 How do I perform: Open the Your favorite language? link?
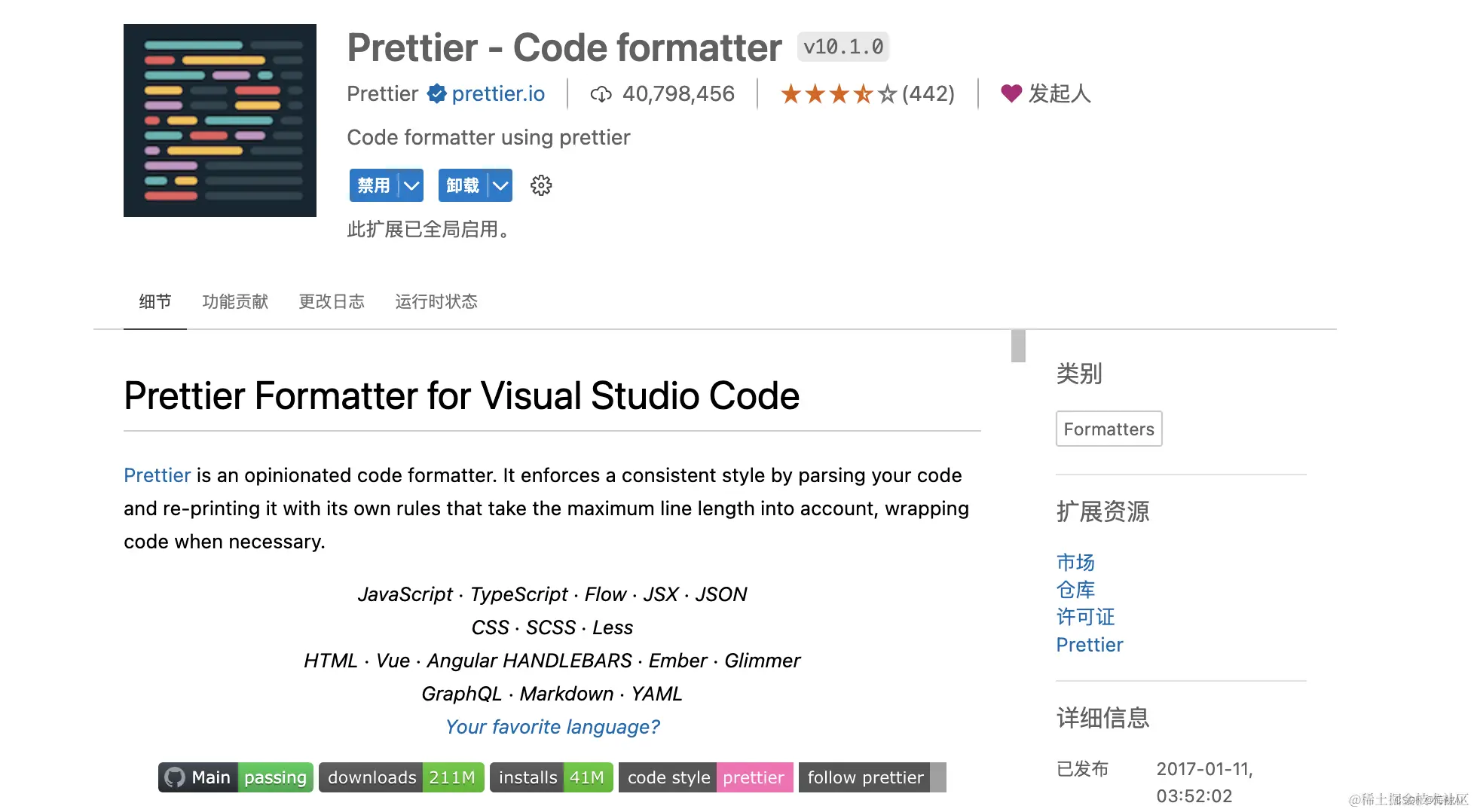(x=552, y=727)
